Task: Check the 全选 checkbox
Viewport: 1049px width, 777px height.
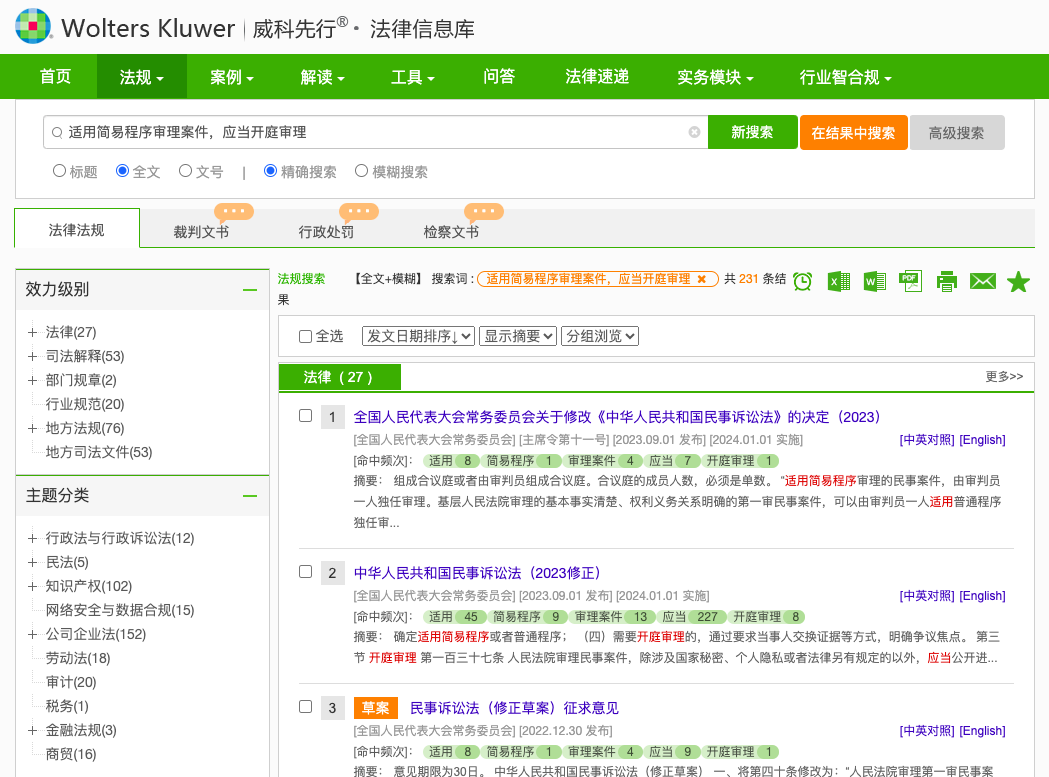Action: pos(306,337)
